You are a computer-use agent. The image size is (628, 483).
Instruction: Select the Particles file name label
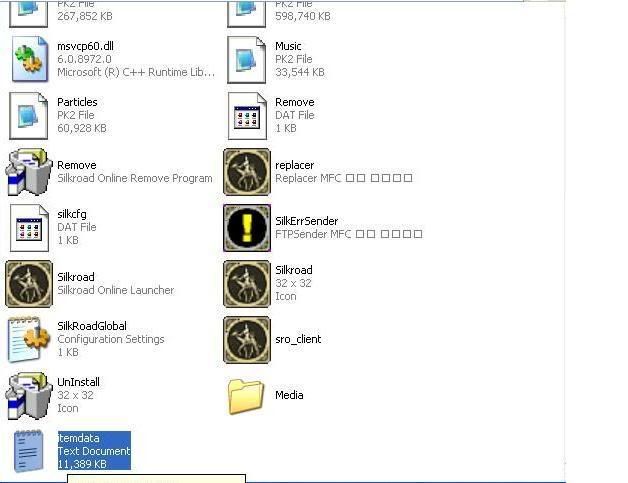(x=77, y=102)
